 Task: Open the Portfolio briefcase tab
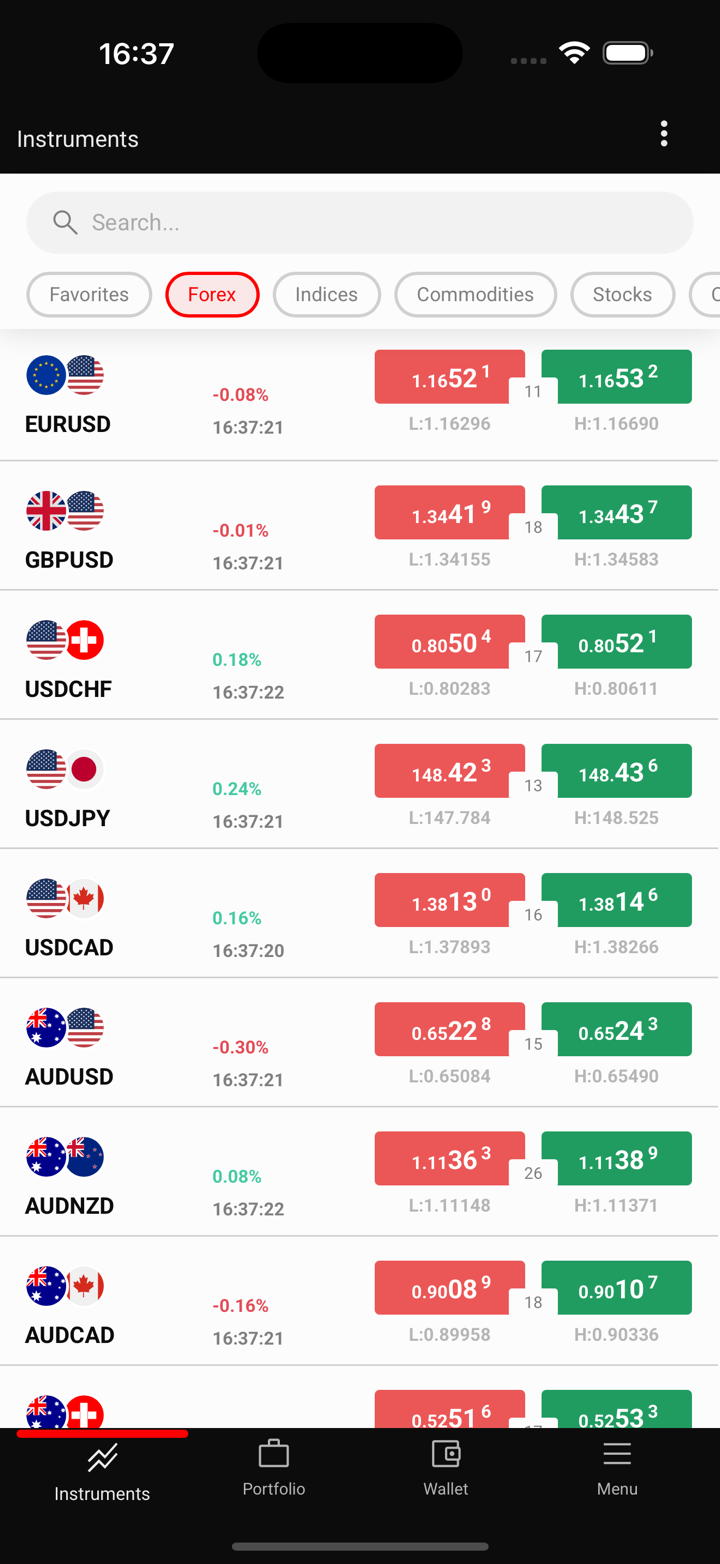point(273,1453)
